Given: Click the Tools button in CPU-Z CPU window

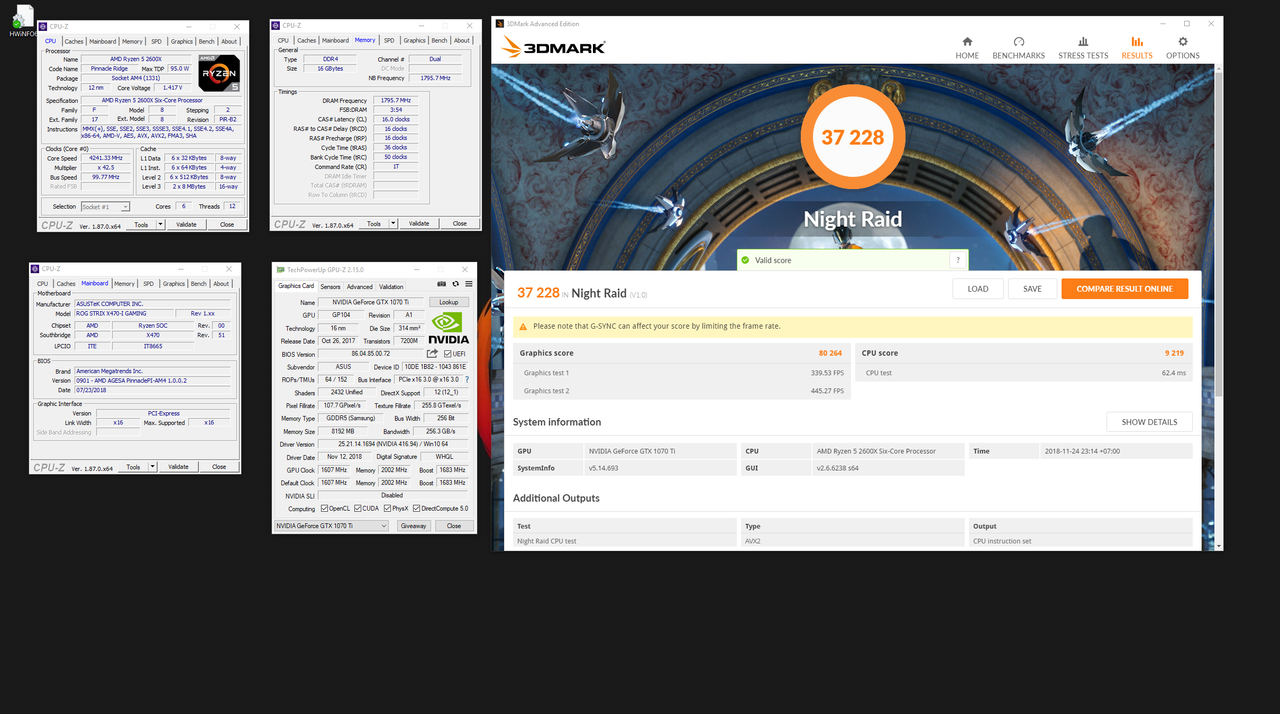Looking at the screenshot, I should point(141,224).
